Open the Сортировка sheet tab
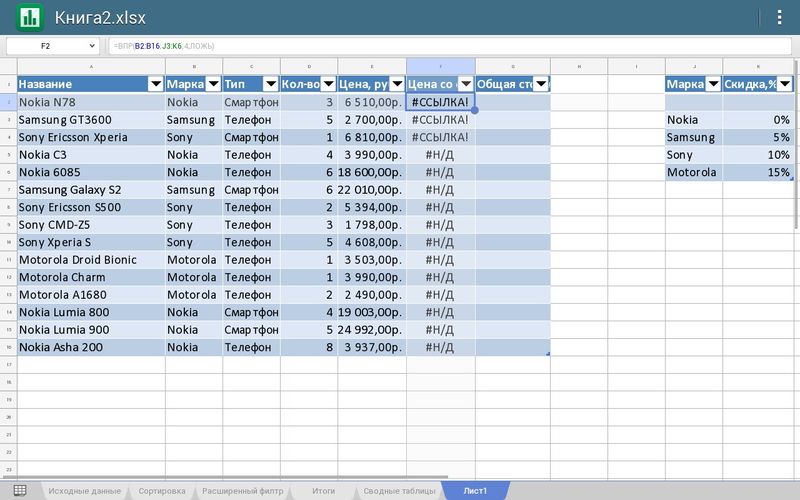 tap(161, 491)
